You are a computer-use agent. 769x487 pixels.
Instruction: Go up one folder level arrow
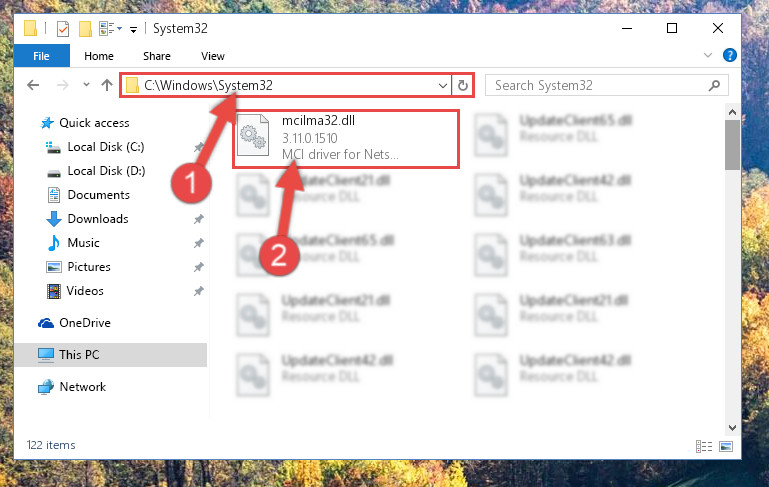click(107, 85)
